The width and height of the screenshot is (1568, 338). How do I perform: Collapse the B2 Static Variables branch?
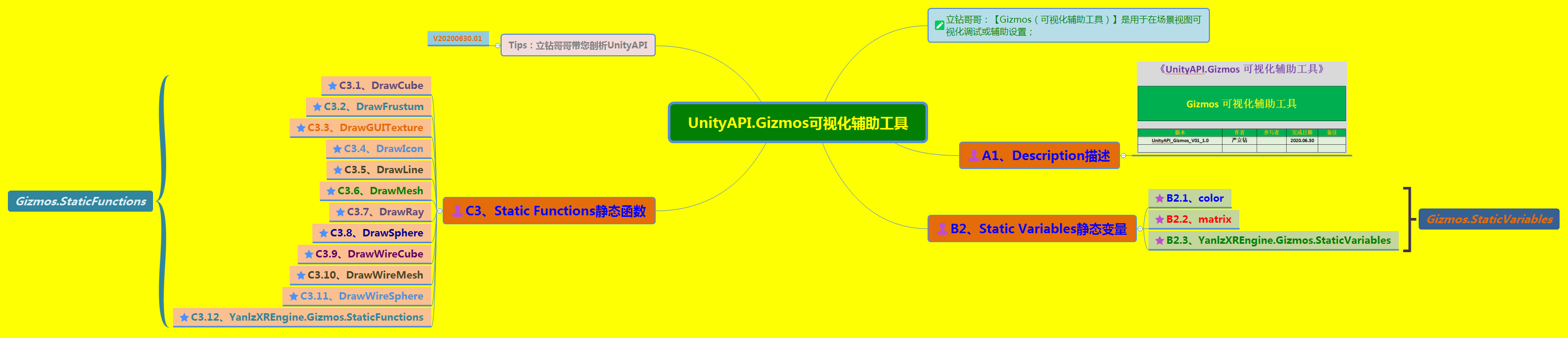1140,229
